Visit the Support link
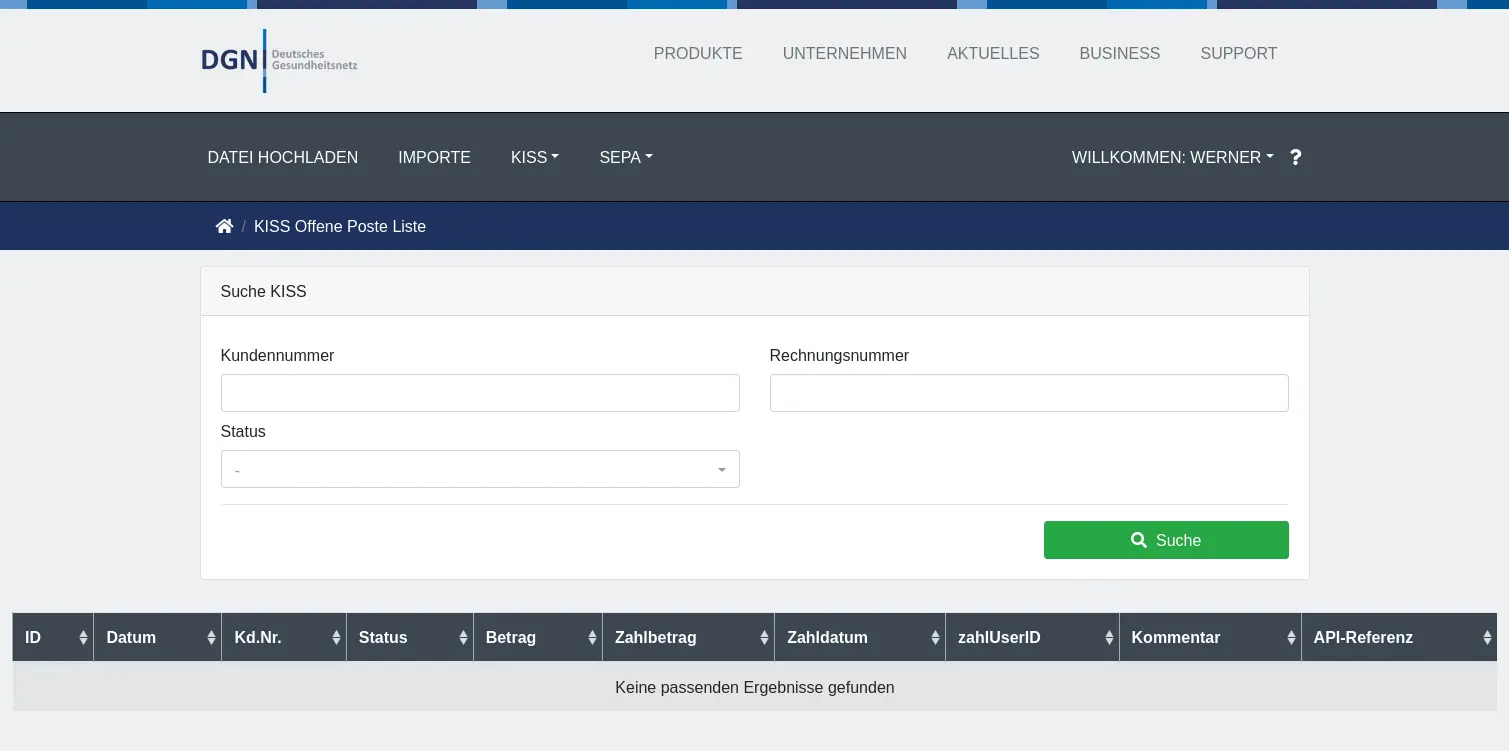Screen dimensions: 1509x751 (1238, 54)
